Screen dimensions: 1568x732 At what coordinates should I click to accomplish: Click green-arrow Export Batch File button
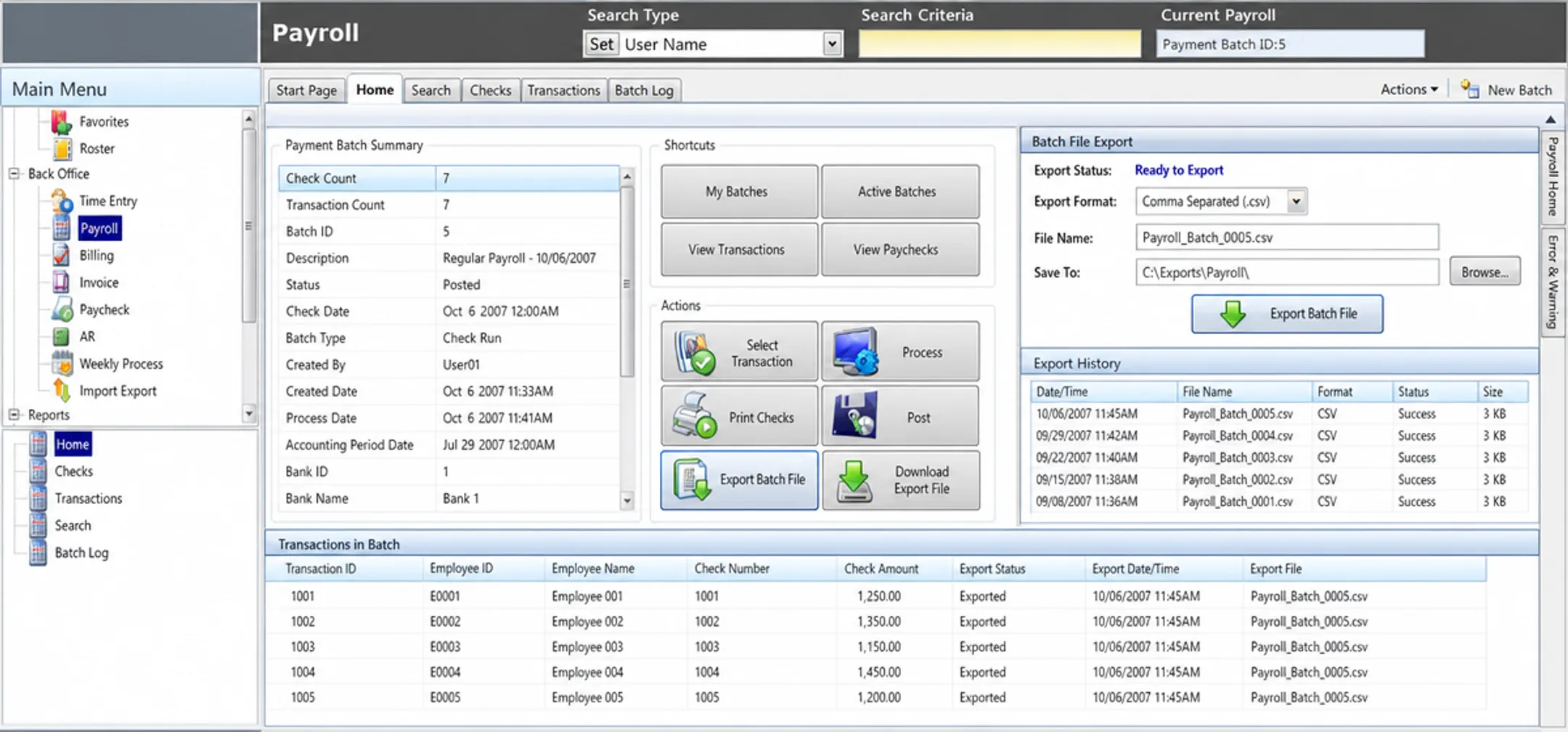1287,314
